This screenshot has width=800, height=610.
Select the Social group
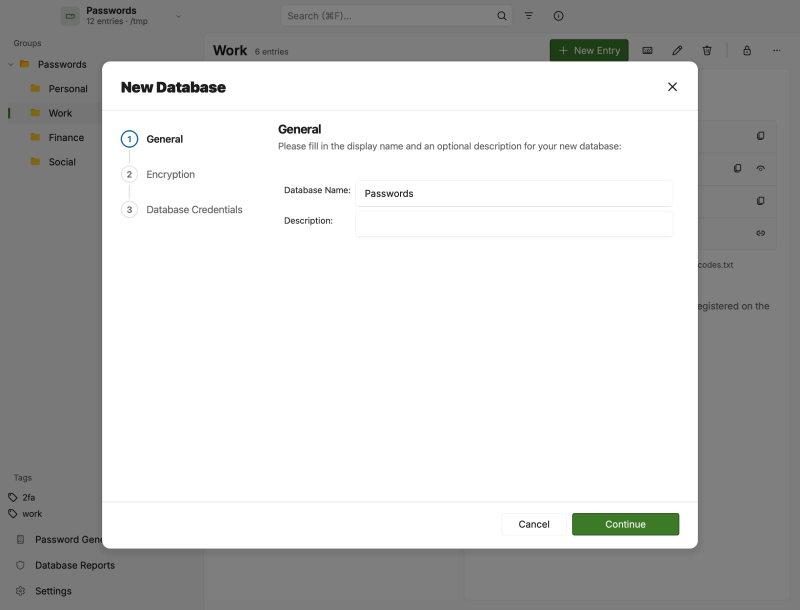tap(62, 162)
